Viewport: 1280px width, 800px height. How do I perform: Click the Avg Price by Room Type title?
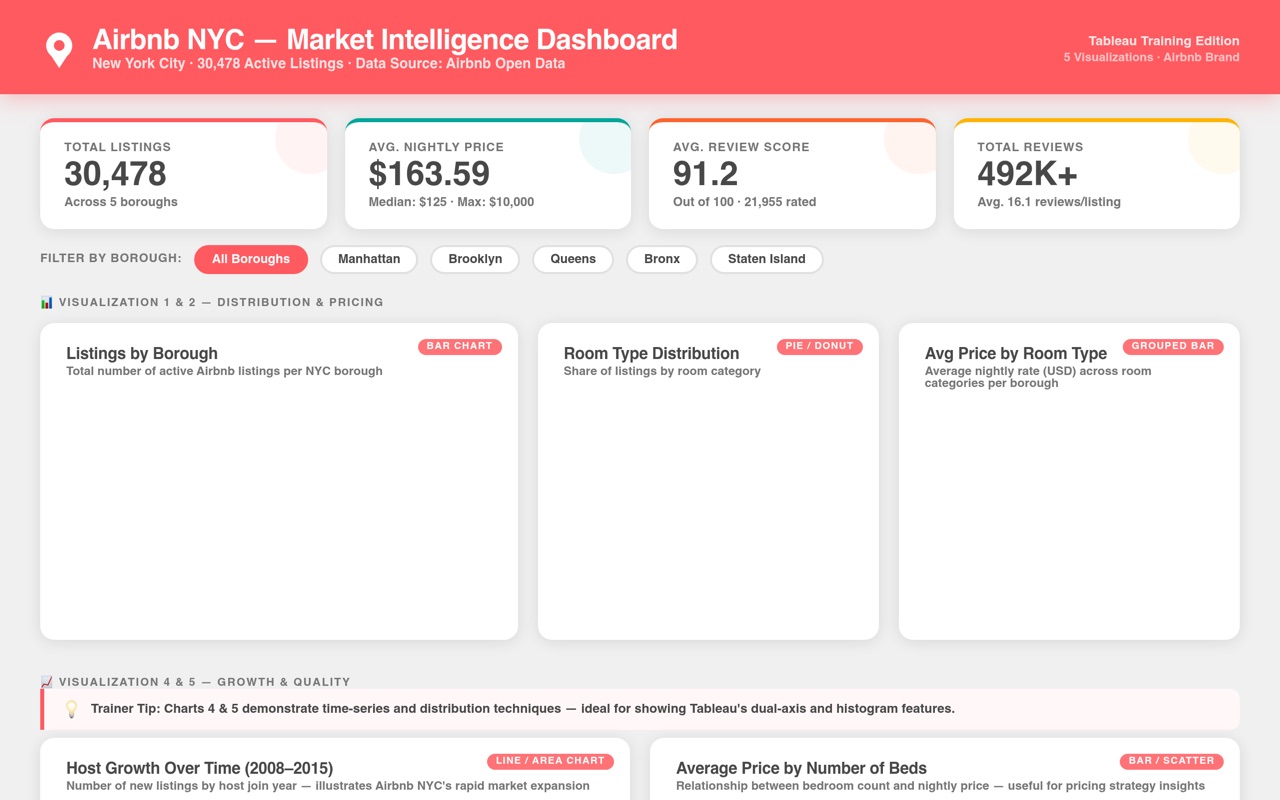(x=1016, y=354)
